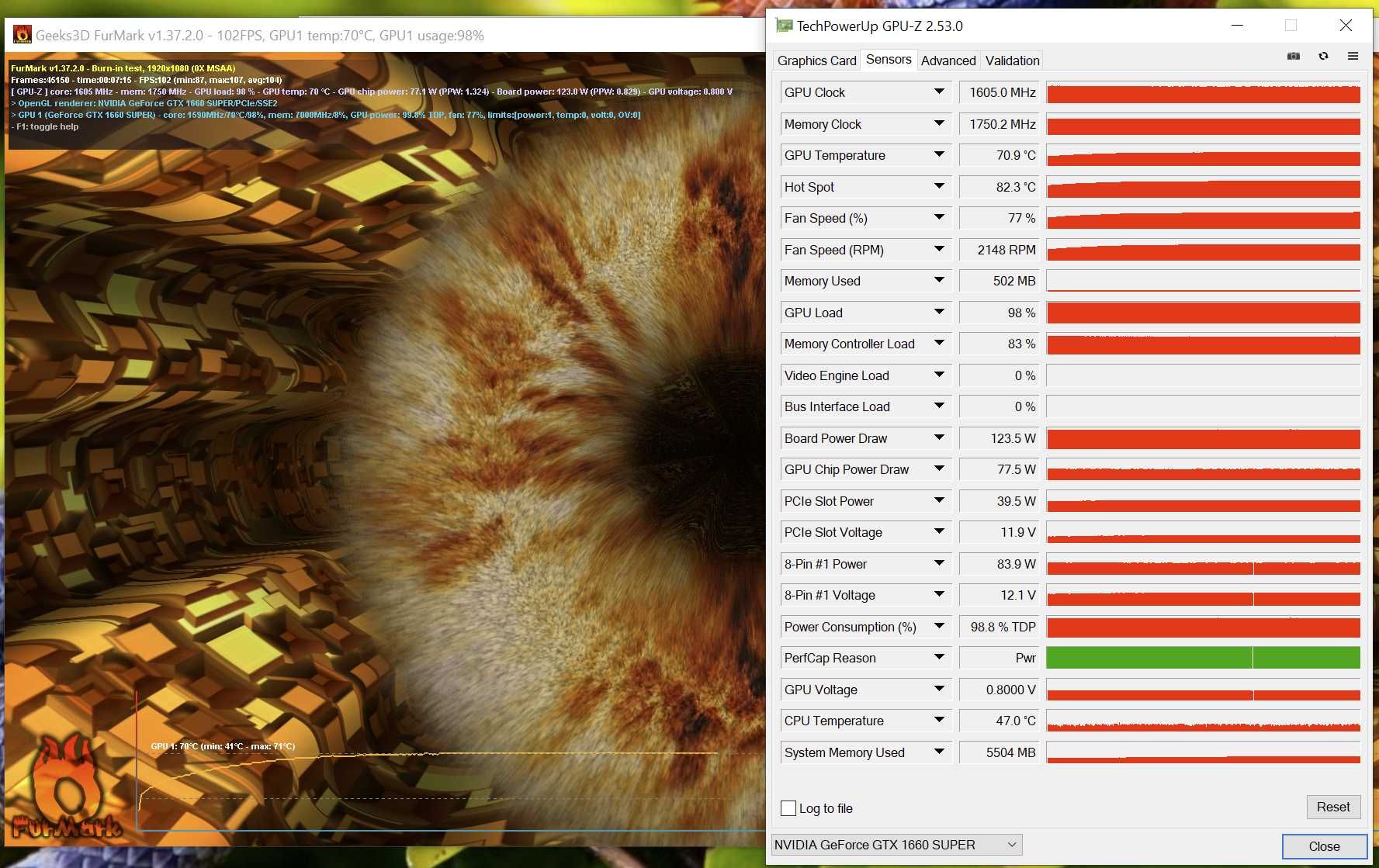Click the F1: toggle help line in FurMark
This screenshot has height=868, width=1379.
45,126
